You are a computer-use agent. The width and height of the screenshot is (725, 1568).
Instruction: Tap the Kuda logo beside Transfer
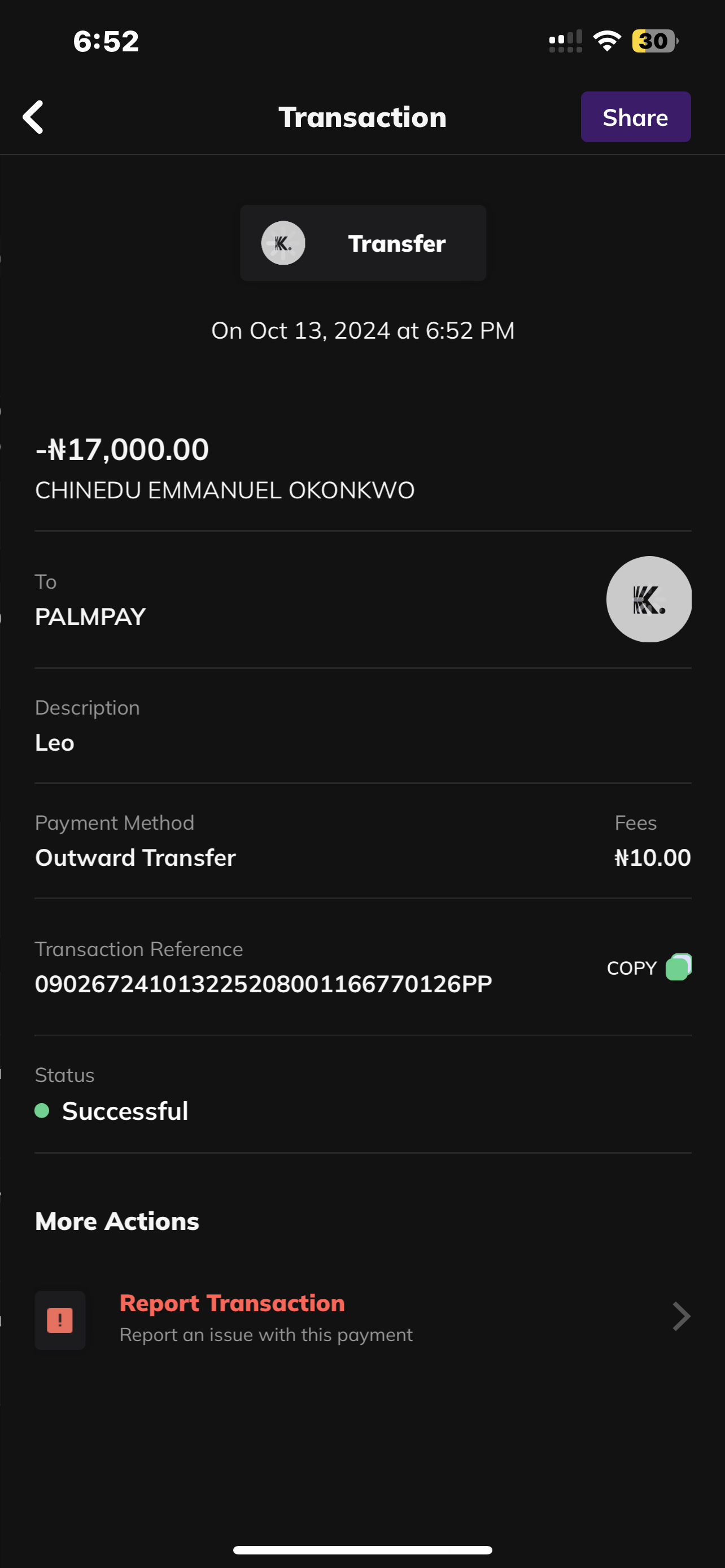(x=283, y=243)
